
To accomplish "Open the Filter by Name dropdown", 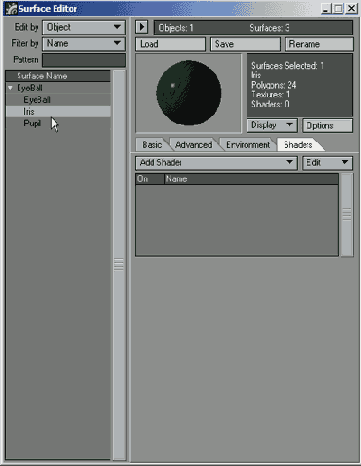I will 84,43.
